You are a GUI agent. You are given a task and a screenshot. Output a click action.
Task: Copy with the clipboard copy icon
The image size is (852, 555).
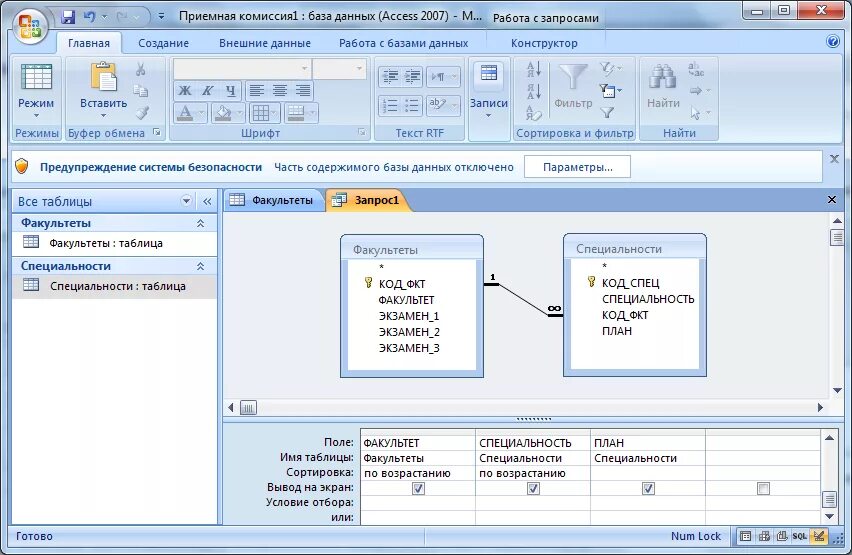coord(141,91)
